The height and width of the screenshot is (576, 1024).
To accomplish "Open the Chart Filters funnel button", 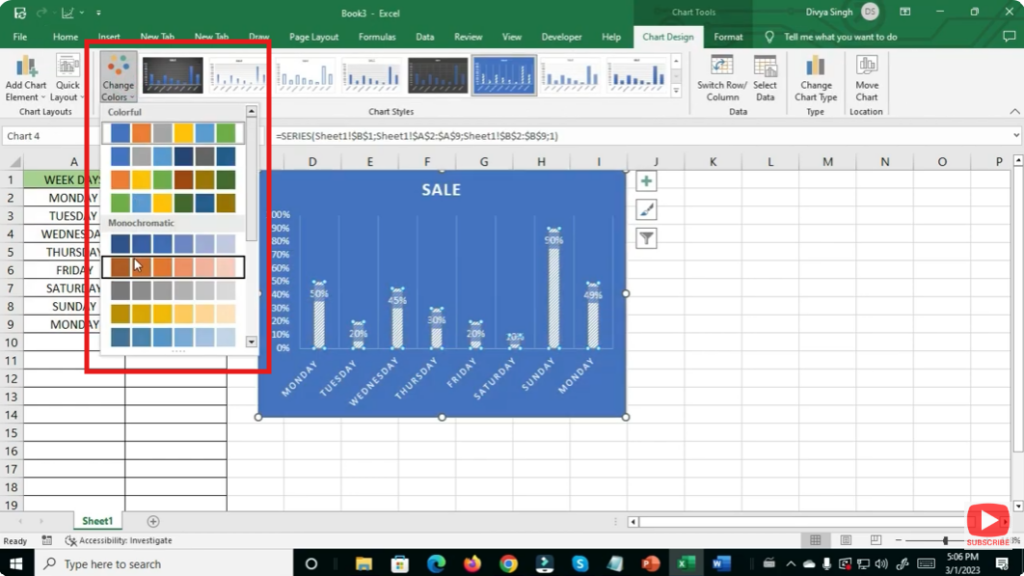I will (x=647, y=238).
